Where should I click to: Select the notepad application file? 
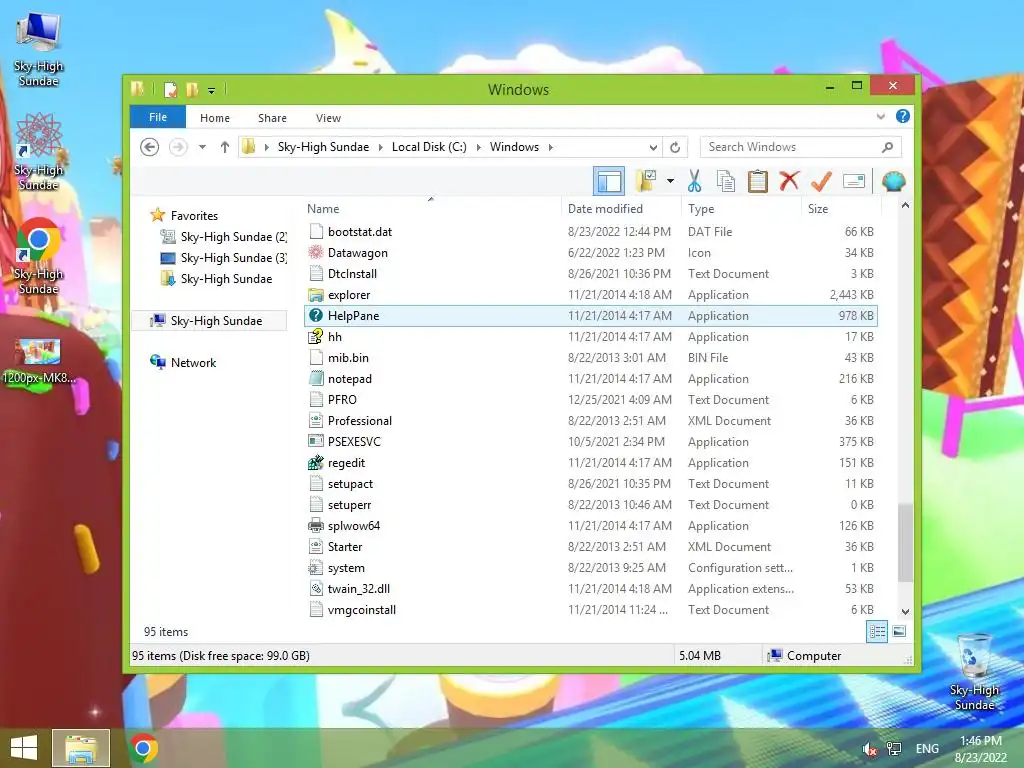pyautogui.click(x=591, y=379)
